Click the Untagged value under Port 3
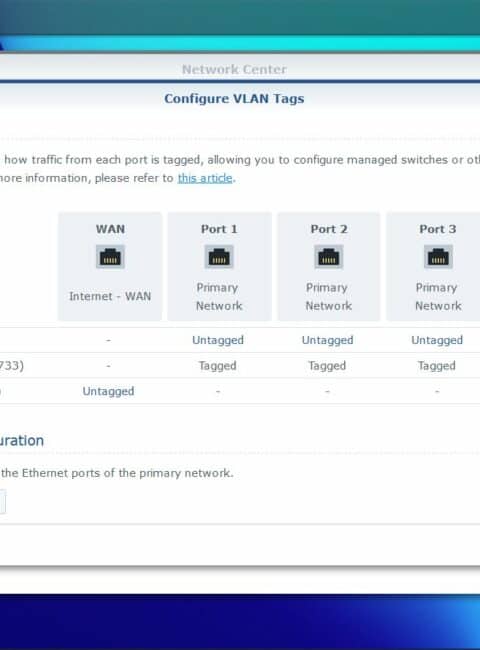 coord(437,340)
